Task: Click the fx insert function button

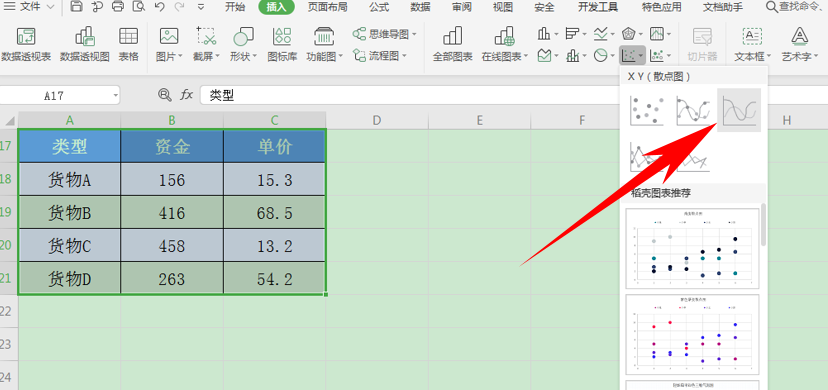Action: pyautogui.click(x=186, y=95)
